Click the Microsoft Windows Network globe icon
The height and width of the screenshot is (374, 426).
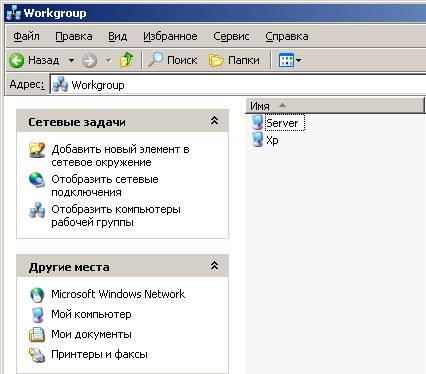37,295
